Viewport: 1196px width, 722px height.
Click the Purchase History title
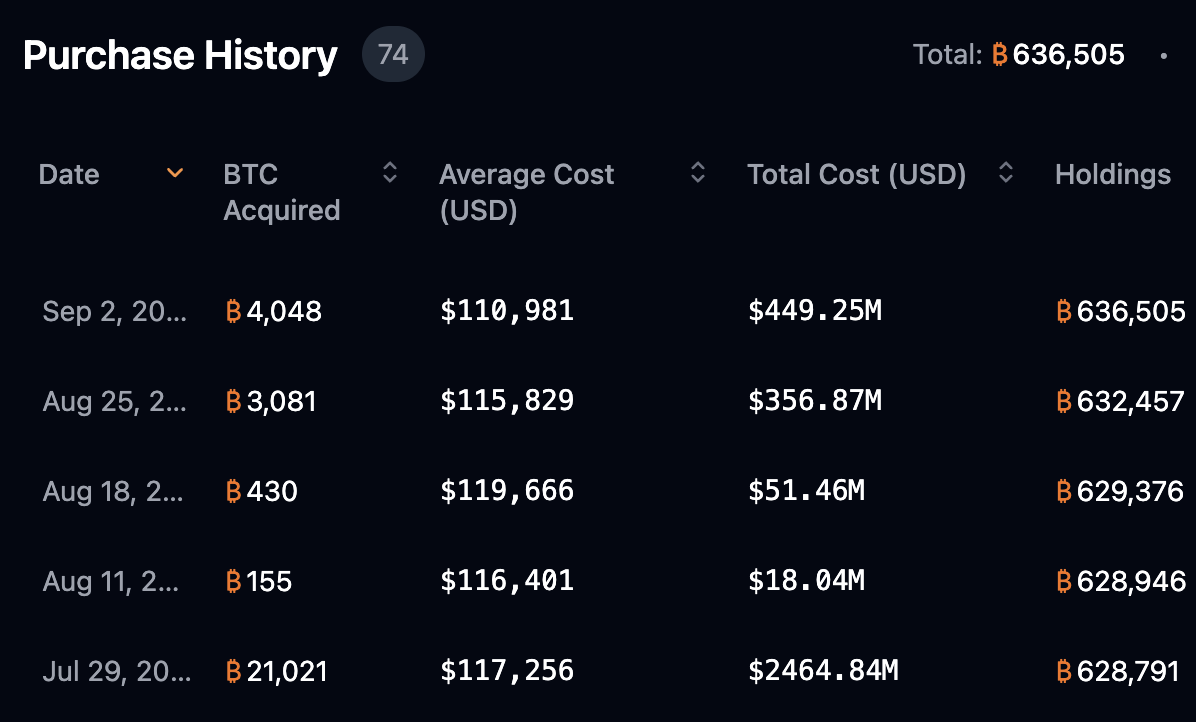180,56
